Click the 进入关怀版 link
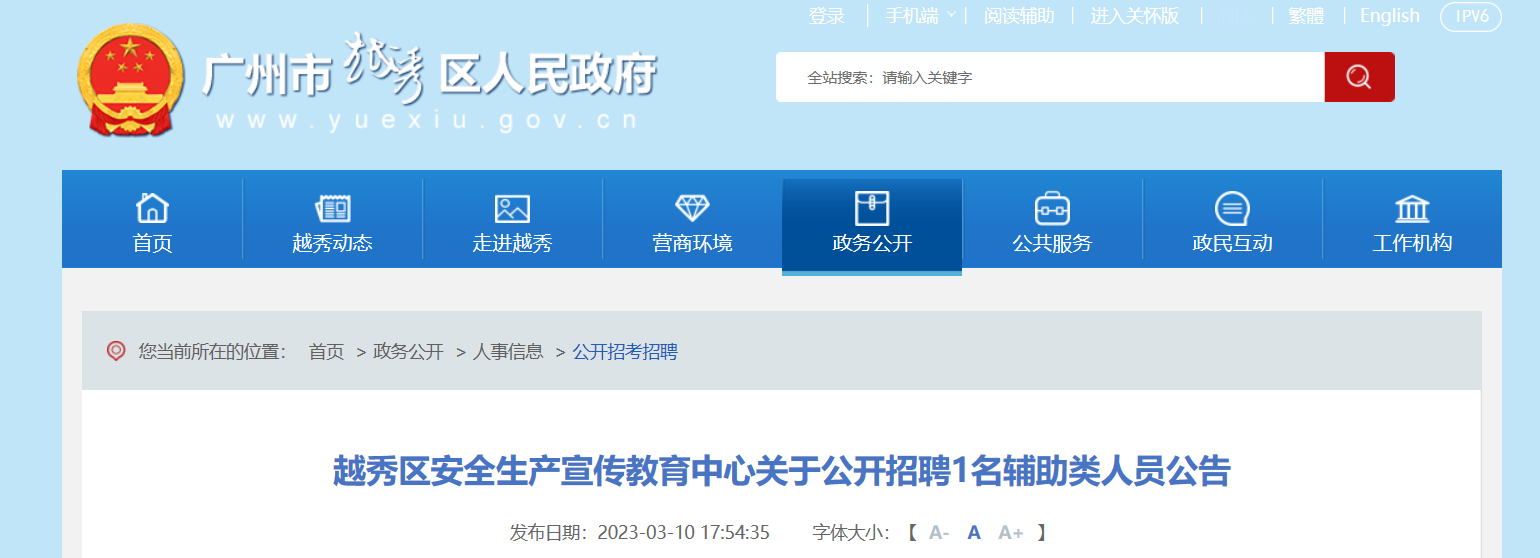Screen dimensions: 1540x558 point(1134,16)
